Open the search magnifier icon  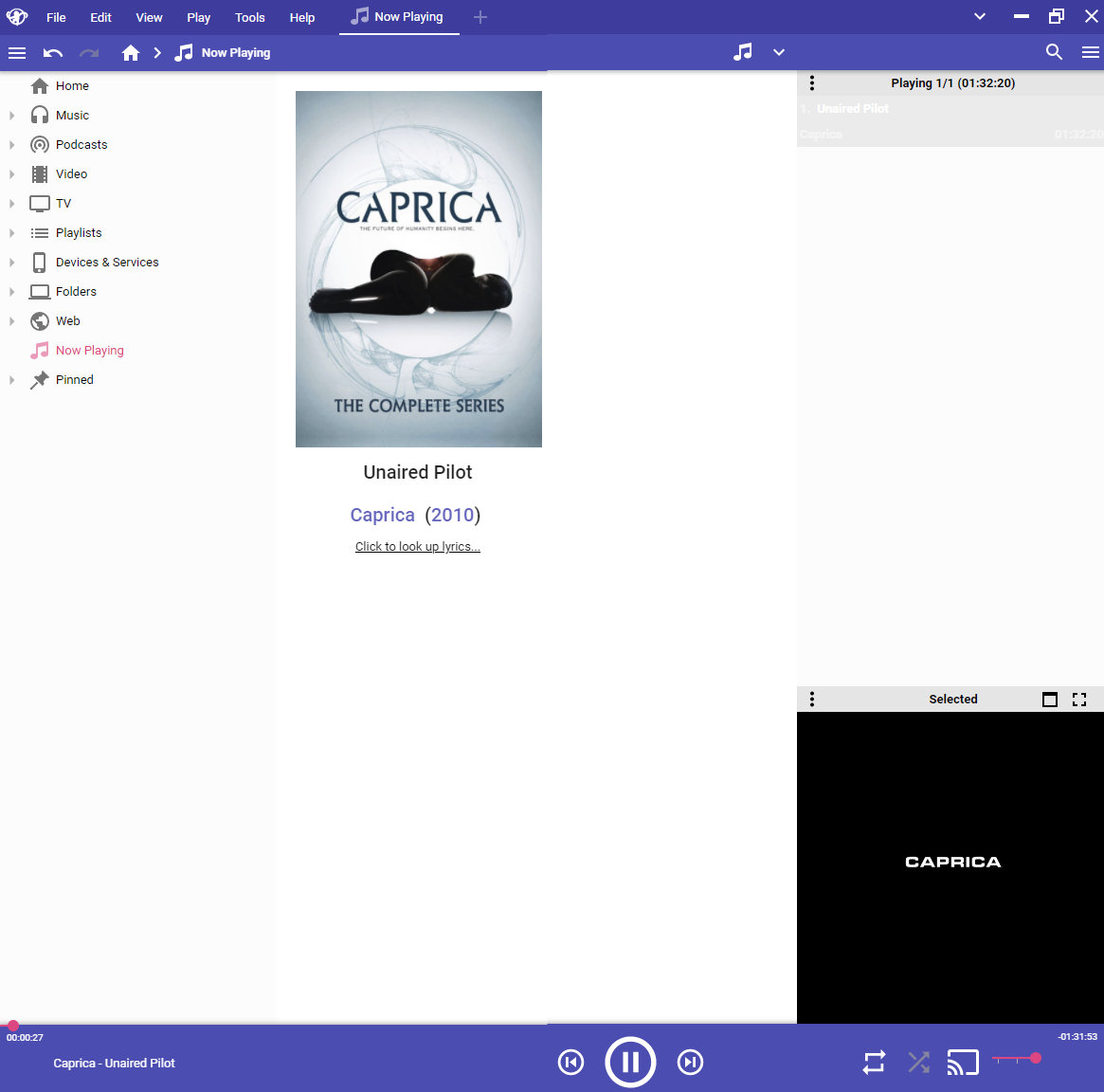pos(1054,52)
